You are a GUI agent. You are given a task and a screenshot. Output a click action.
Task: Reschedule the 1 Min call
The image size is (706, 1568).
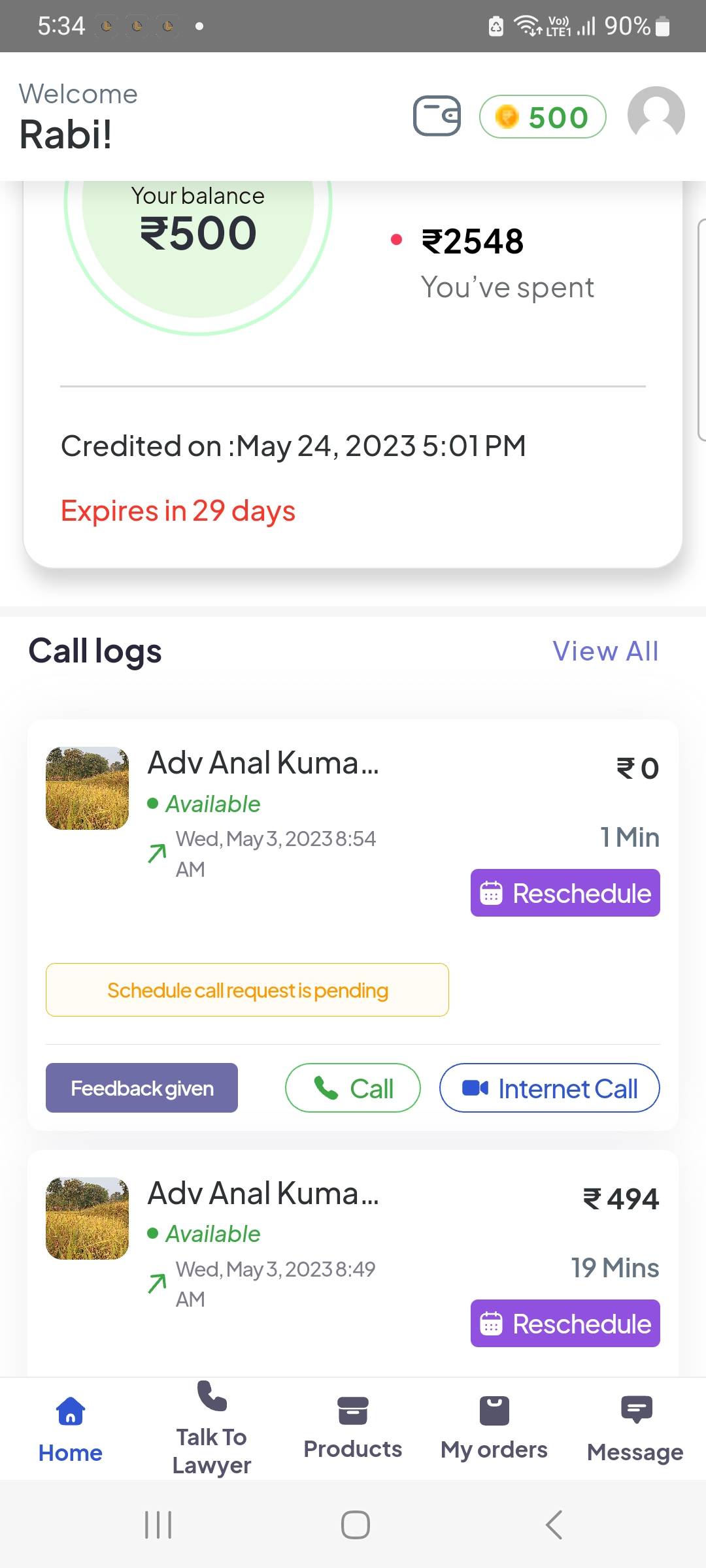click(x=565, y=893)
